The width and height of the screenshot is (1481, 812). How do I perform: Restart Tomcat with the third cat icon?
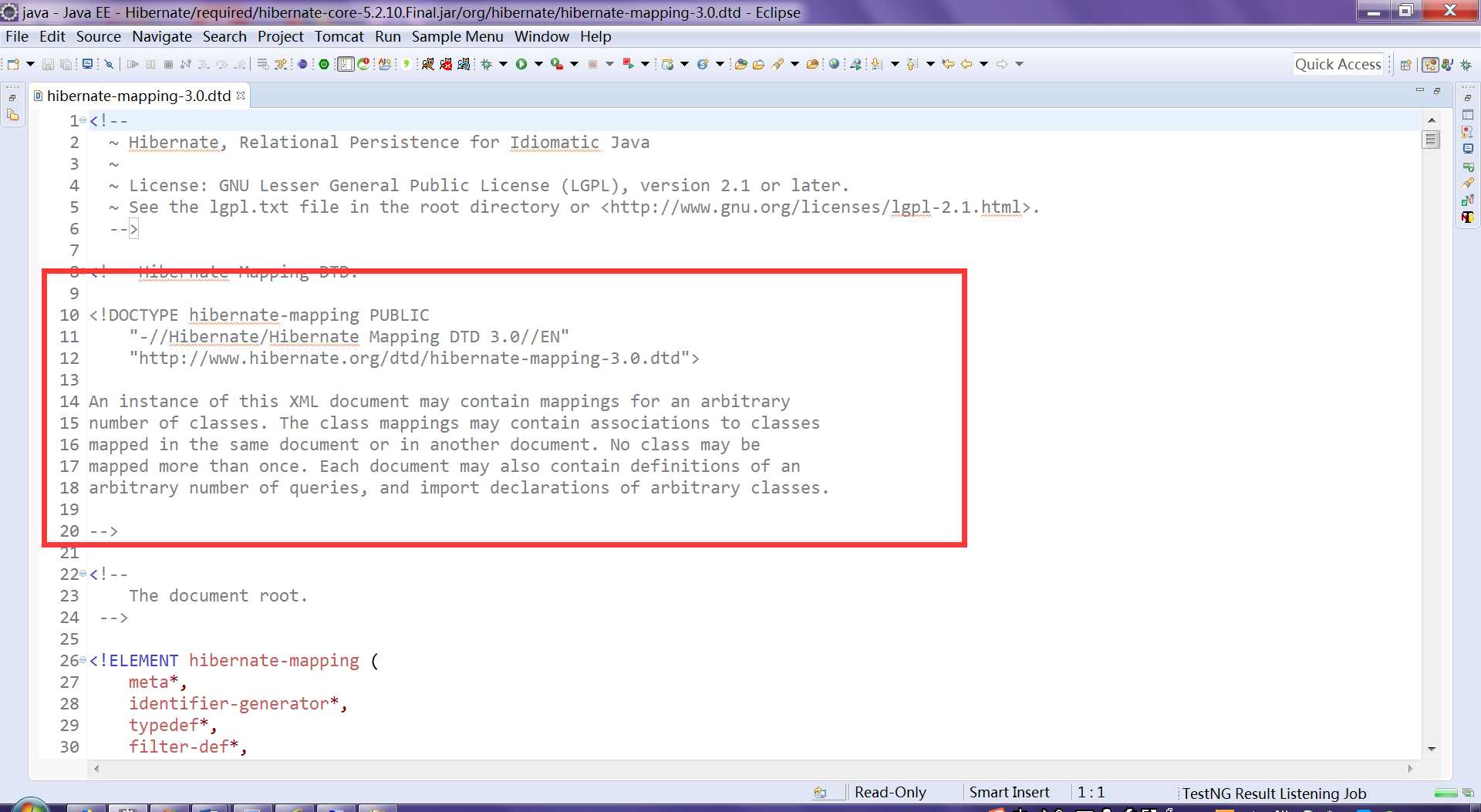[464, 64]
